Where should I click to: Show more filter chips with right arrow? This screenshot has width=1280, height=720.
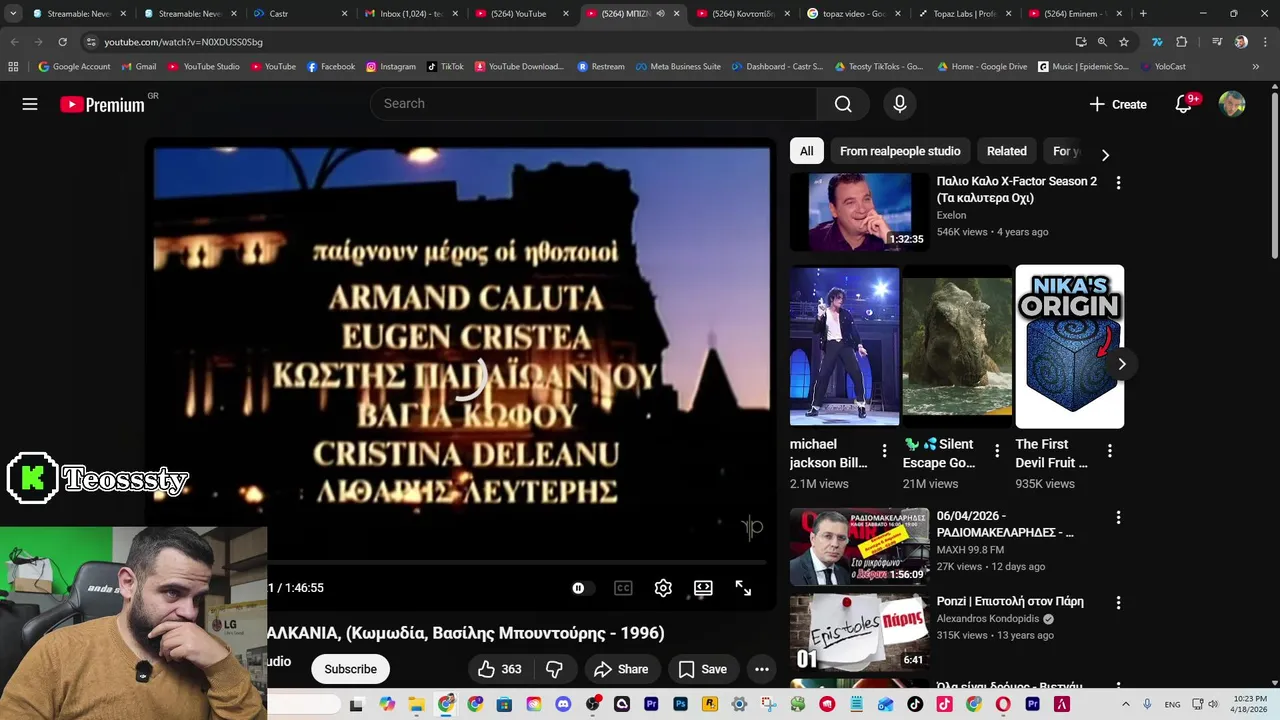tap(1105, 155)
